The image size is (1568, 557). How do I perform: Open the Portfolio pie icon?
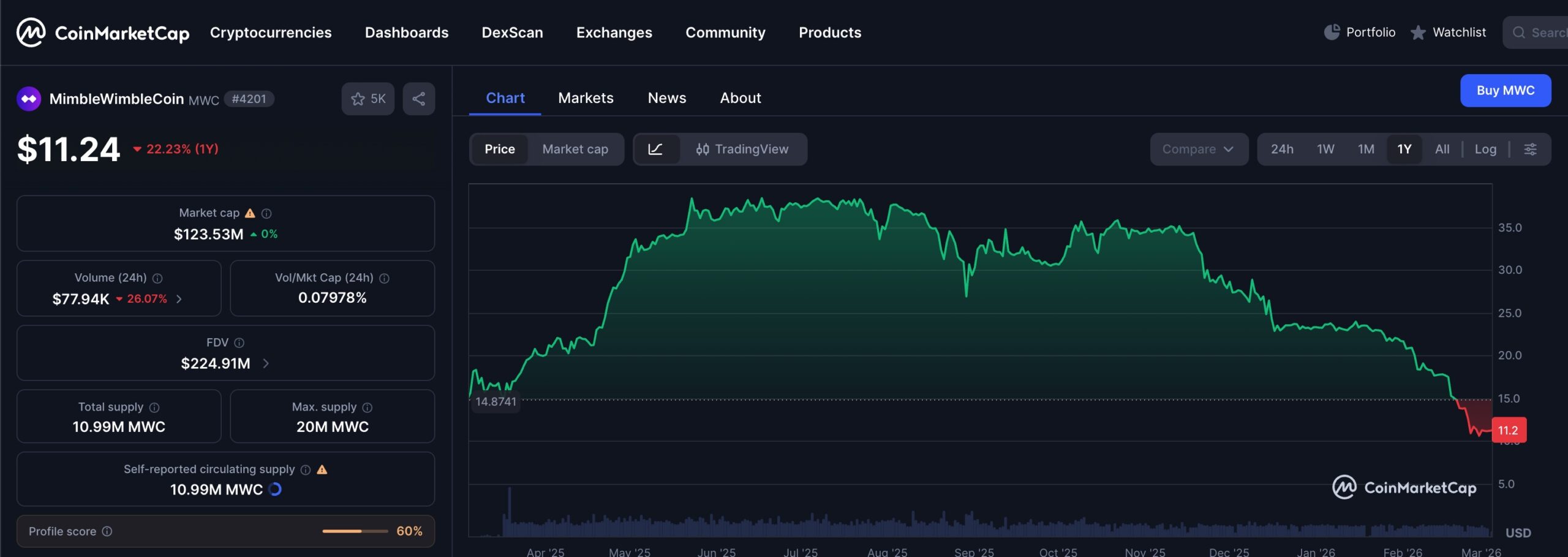pyautogui.click(x=1332, y=32)
